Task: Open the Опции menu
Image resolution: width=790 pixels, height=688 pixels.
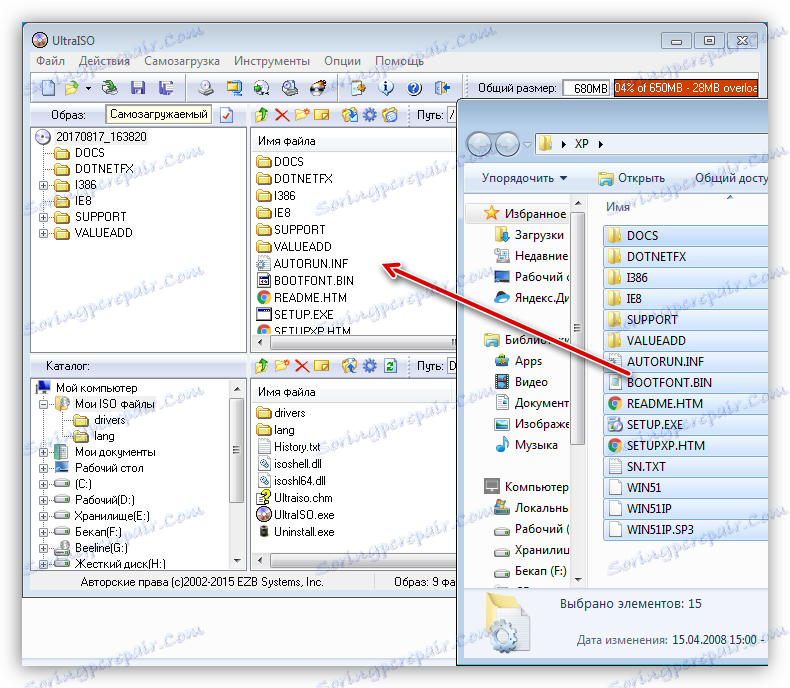Action: point(342,61)
